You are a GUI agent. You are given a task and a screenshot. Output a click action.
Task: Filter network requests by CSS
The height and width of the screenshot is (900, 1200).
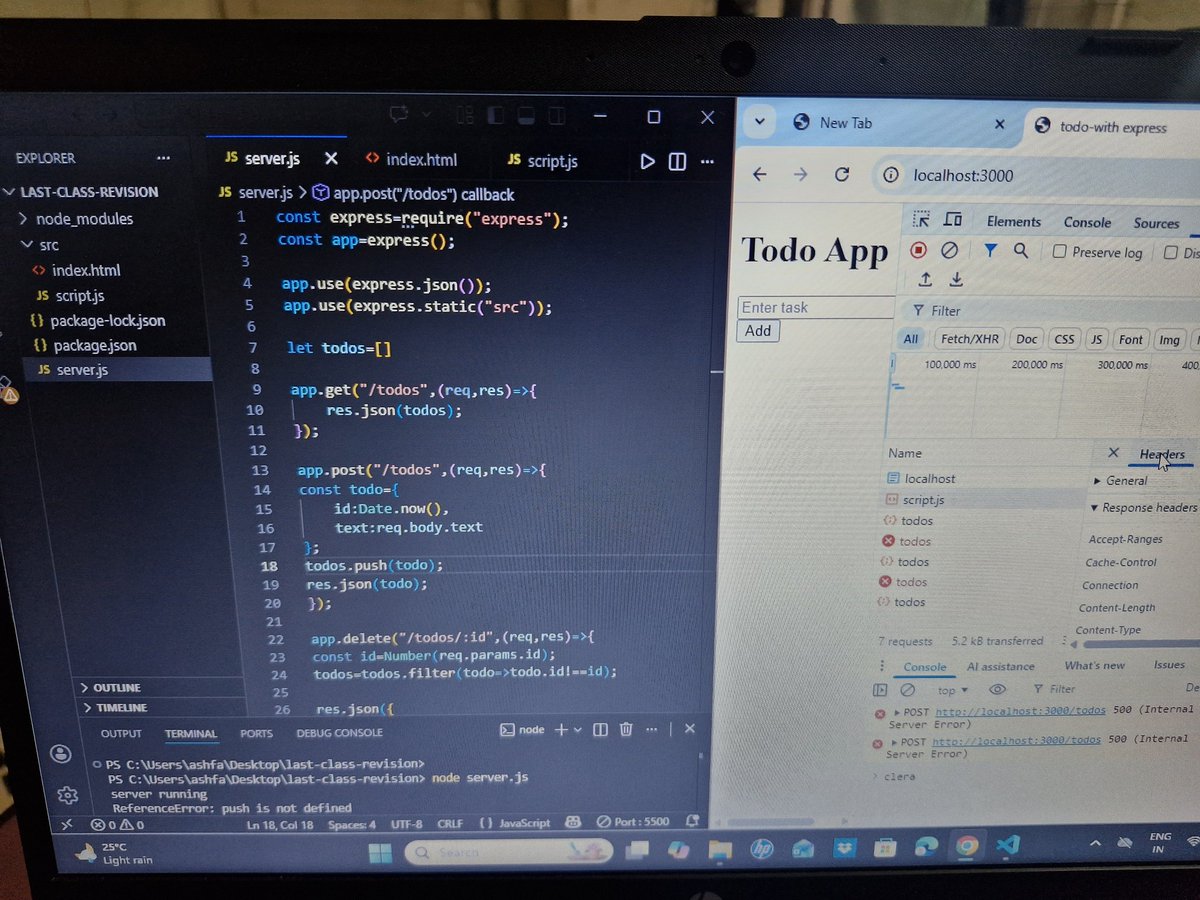pos(1064,339)
